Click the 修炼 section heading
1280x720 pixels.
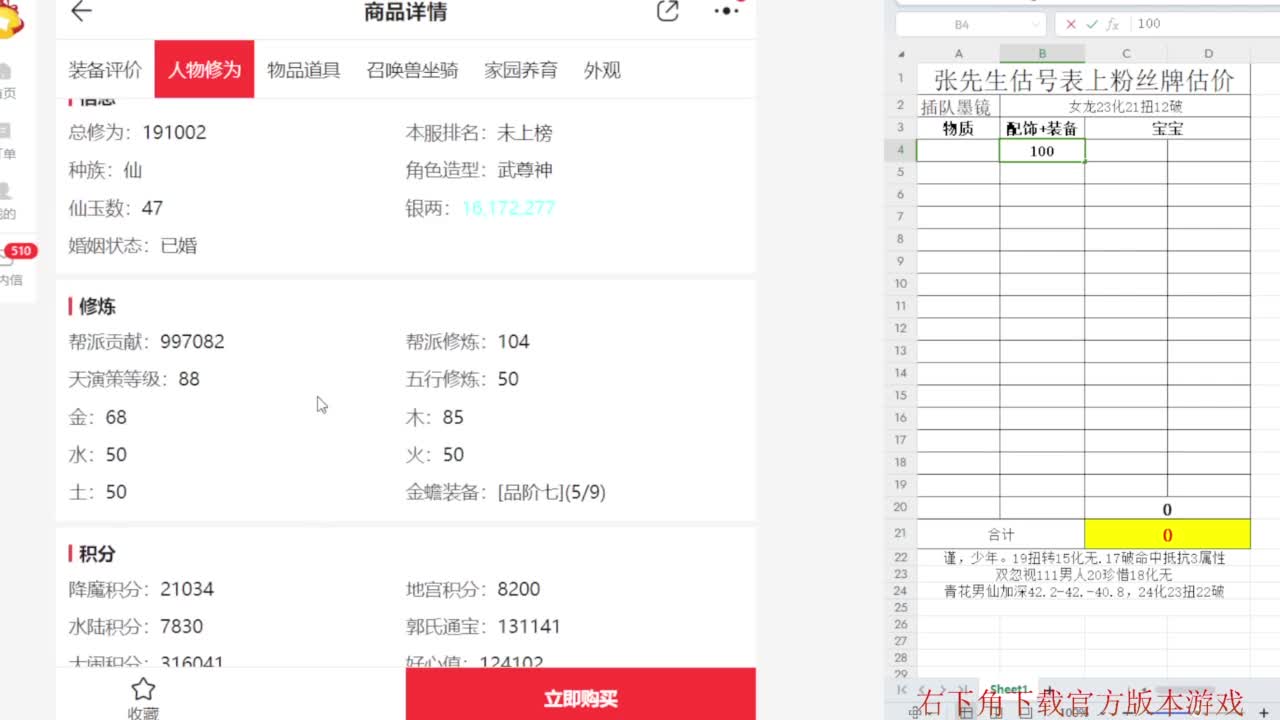click(x=97, y=306)
